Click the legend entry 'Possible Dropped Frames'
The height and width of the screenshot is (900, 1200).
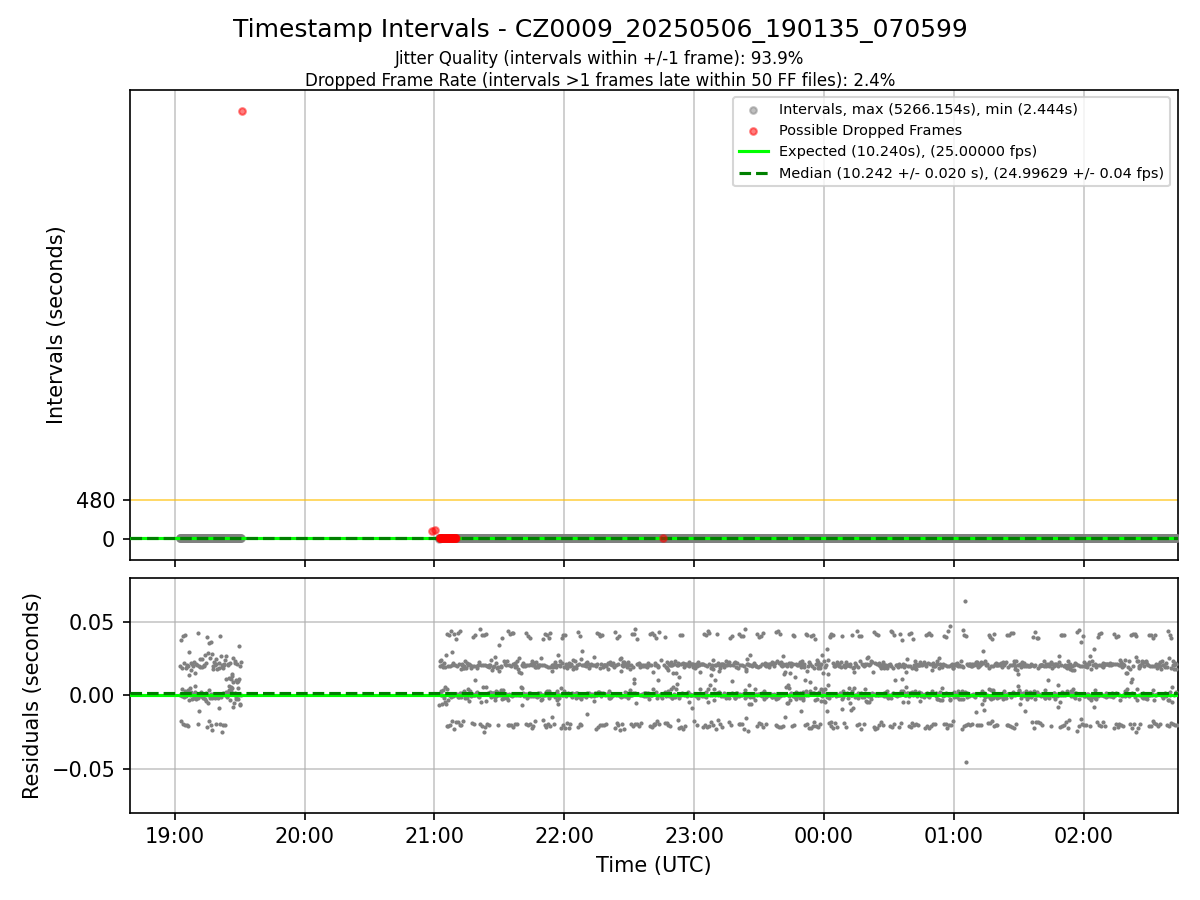[x=870, y=130]
